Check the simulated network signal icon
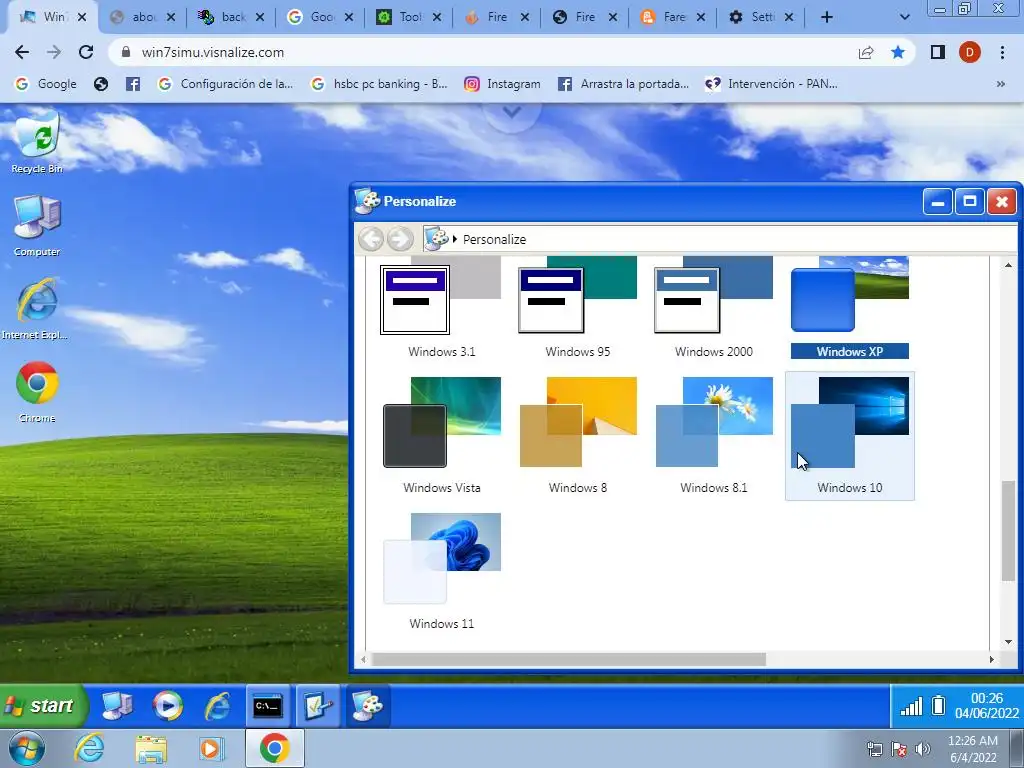The width and height of the screenshot is (1024, 768). pos(911,706)
